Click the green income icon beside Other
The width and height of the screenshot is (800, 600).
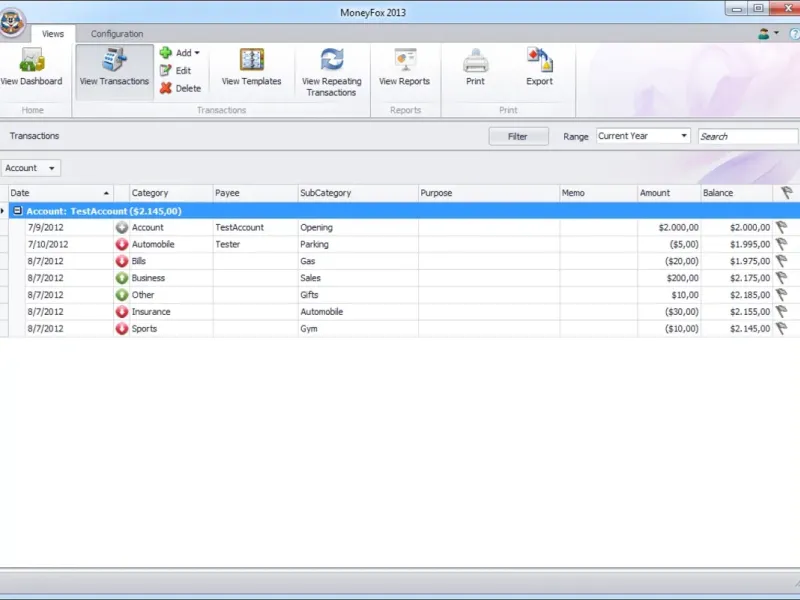point(121,295)
